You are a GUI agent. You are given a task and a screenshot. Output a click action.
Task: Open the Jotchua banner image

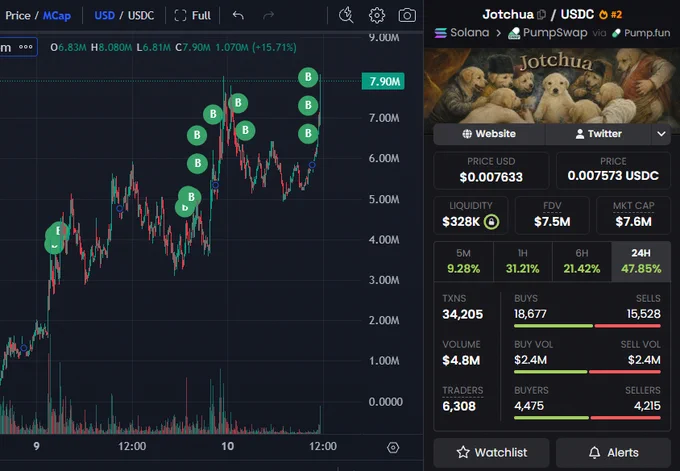tap(552, 85)
